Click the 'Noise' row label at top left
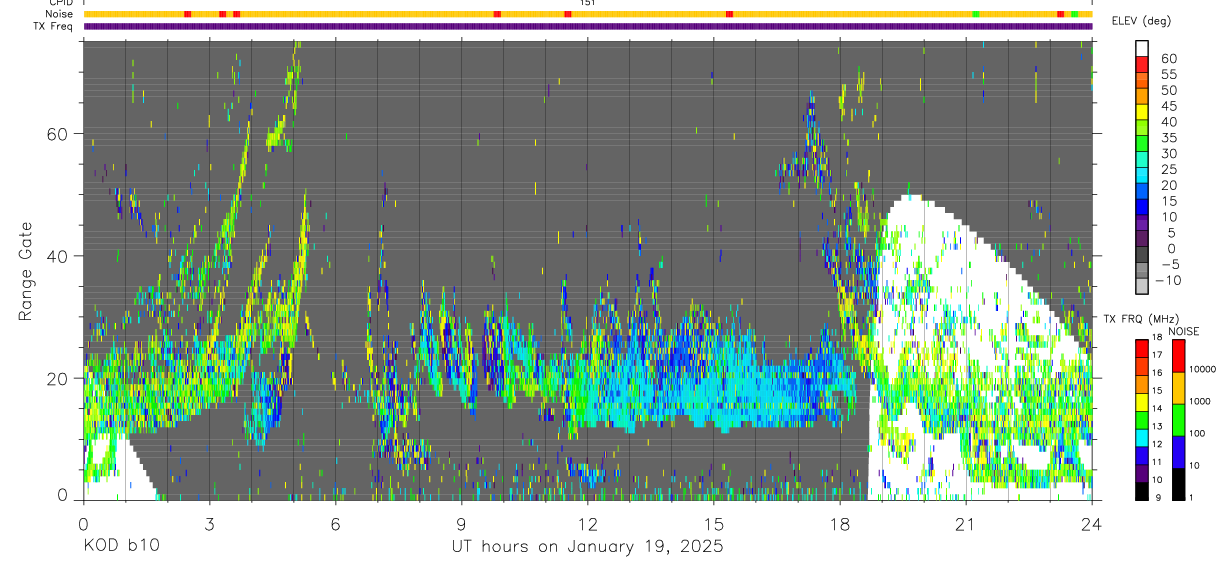The height and width of the screenshot is (567, 1228). 58,14
